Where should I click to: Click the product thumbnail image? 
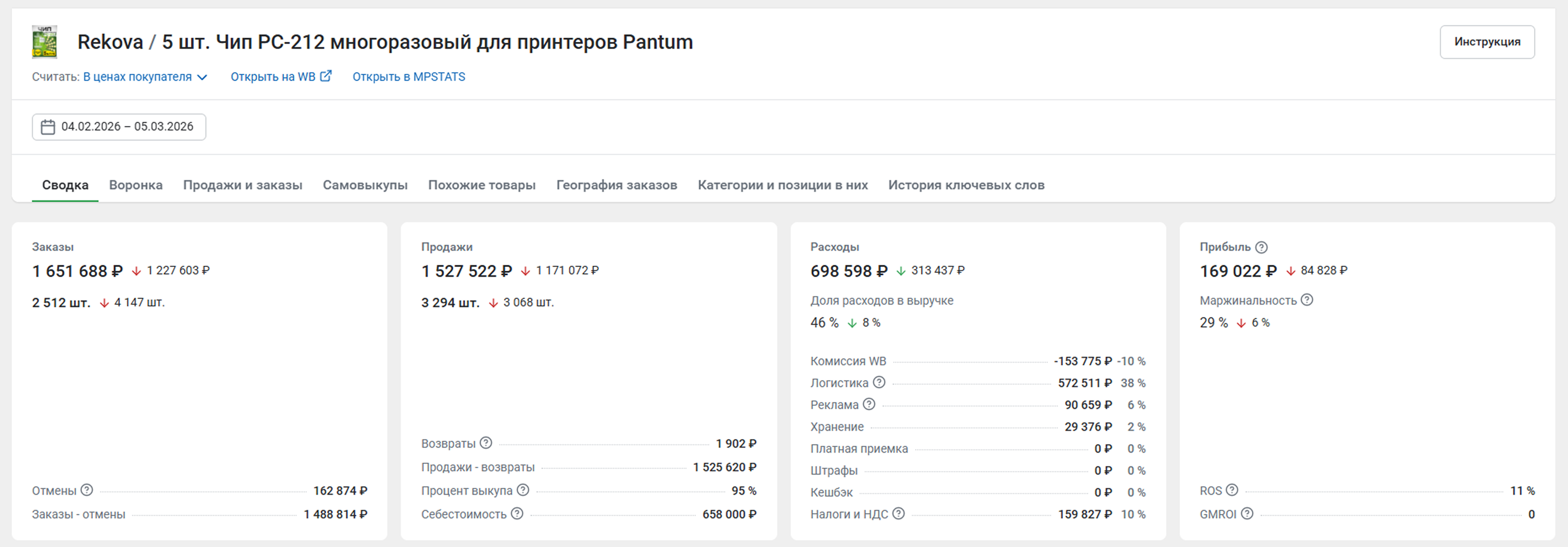(45, 42)
